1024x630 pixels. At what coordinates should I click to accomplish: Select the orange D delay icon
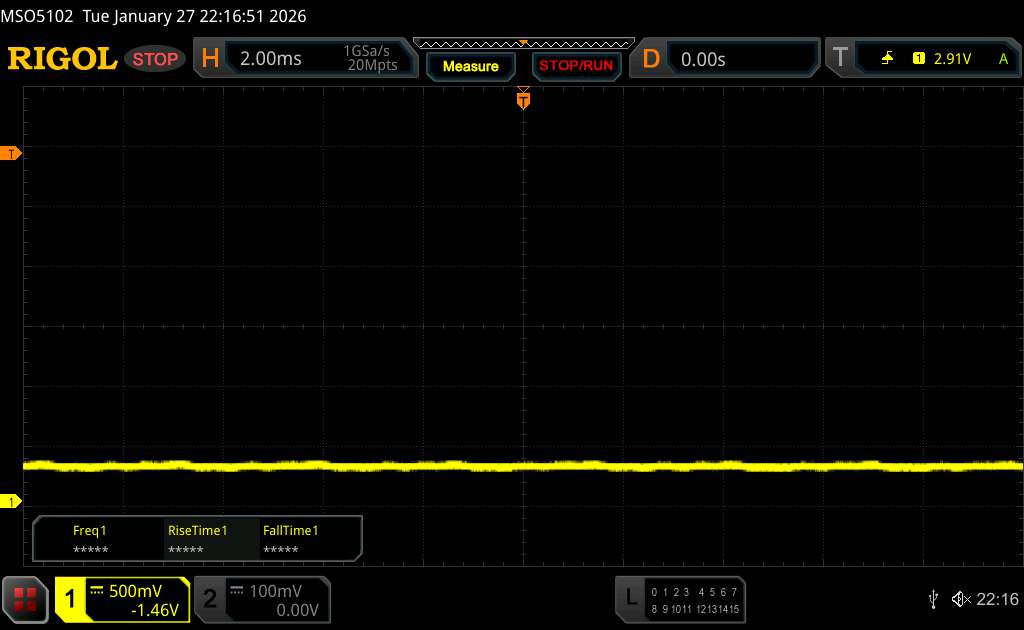[651, 59]
